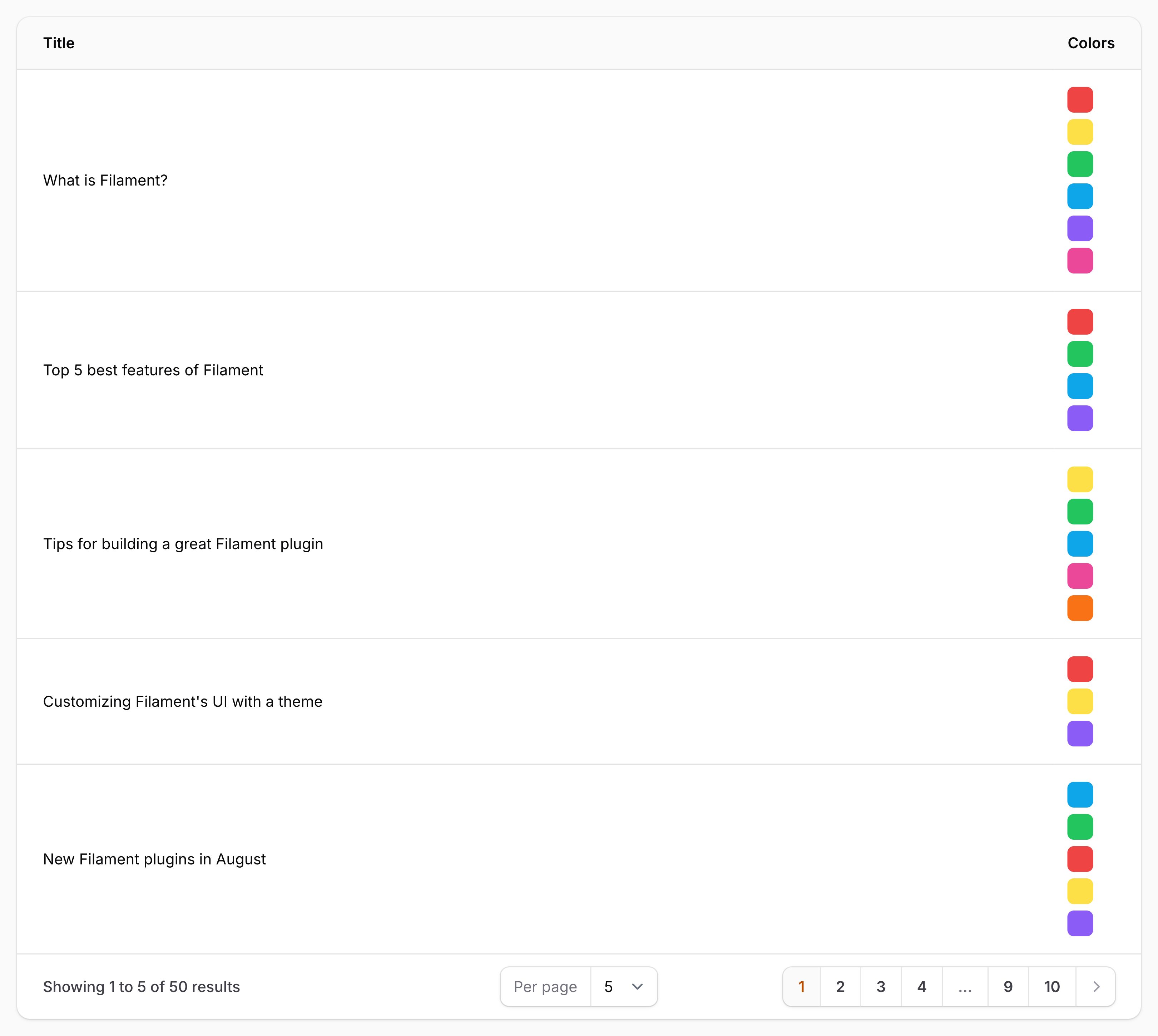The width and height of the screenshot is (1158, 1036).
Task: Click the orange swatch in the Tips plugin row
Action: pos(1080,608)
